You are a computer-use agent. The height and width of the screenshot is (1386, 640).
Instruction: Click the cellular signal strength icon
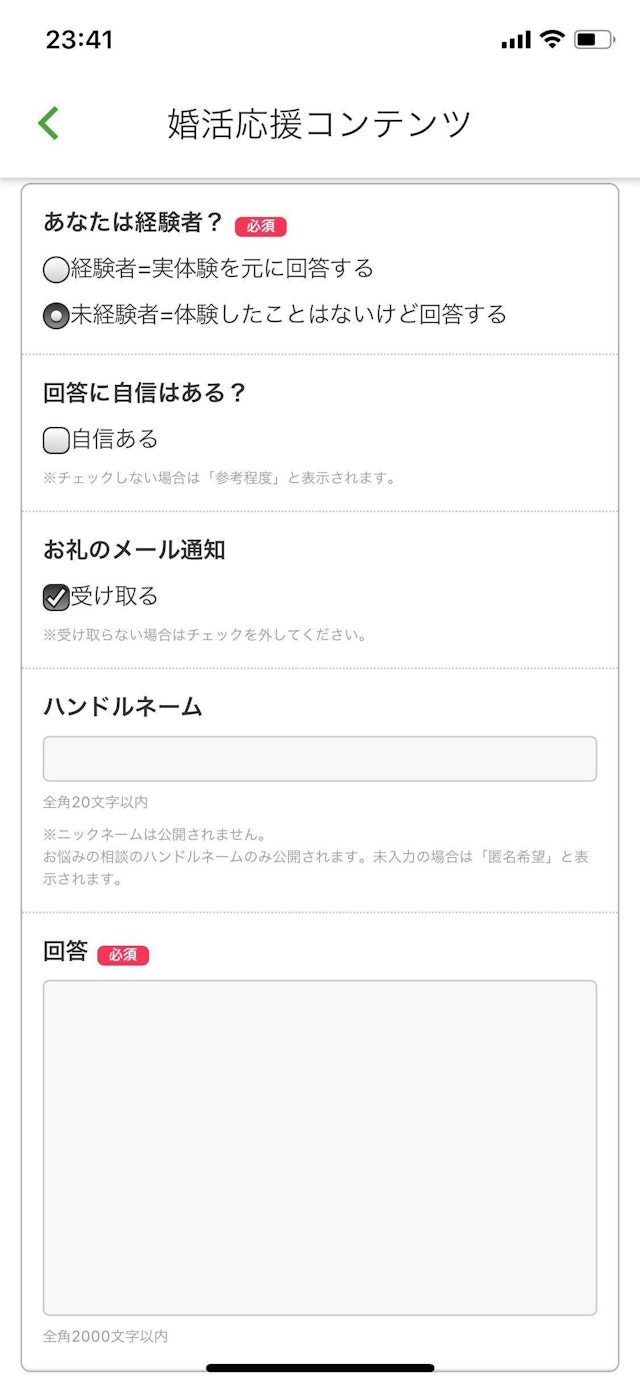[x=516, y=40]
